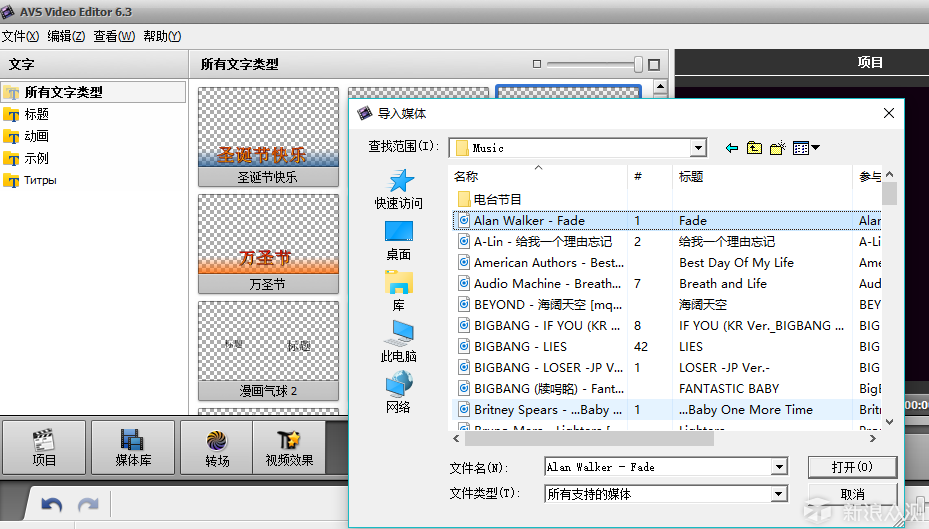Expand the 文件类型 file type dropdown
This screenshot has height=529, width=929.
coord(779,494)
